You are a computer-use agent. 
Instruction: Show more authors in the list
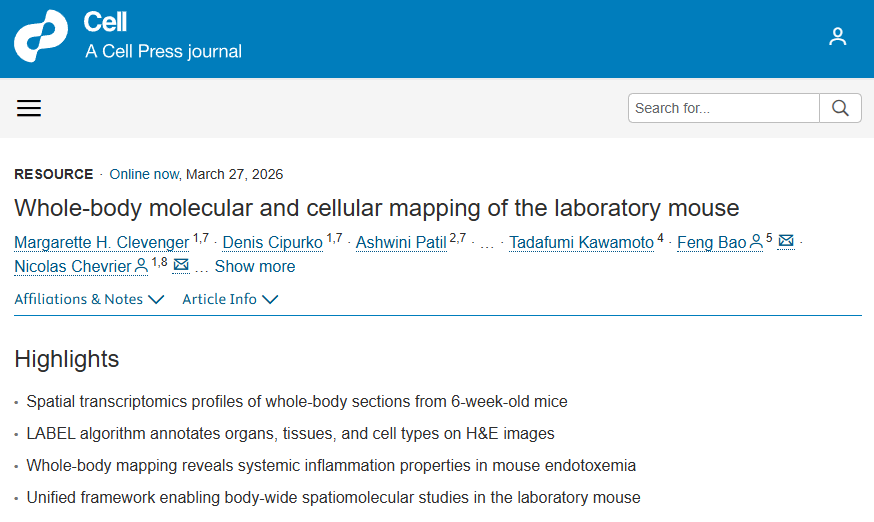[254, 266]
